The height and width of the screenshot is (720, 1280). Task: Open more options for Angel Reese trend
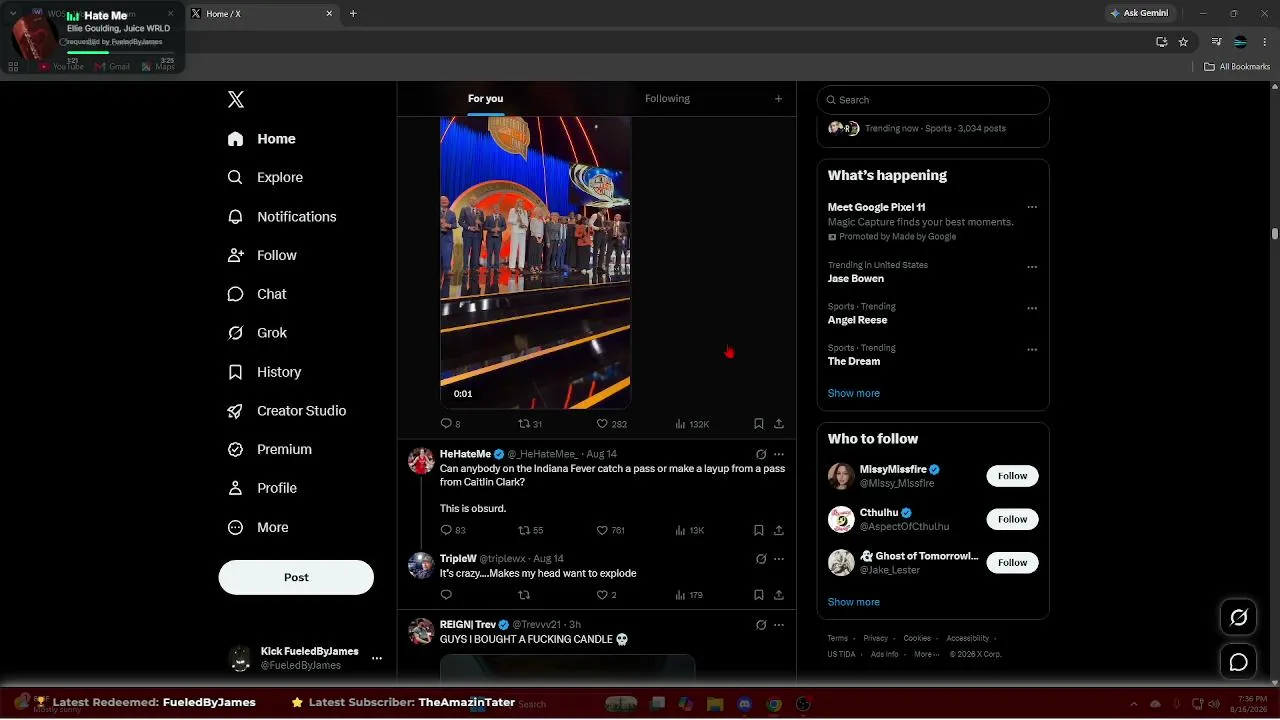coord(1032,308)
